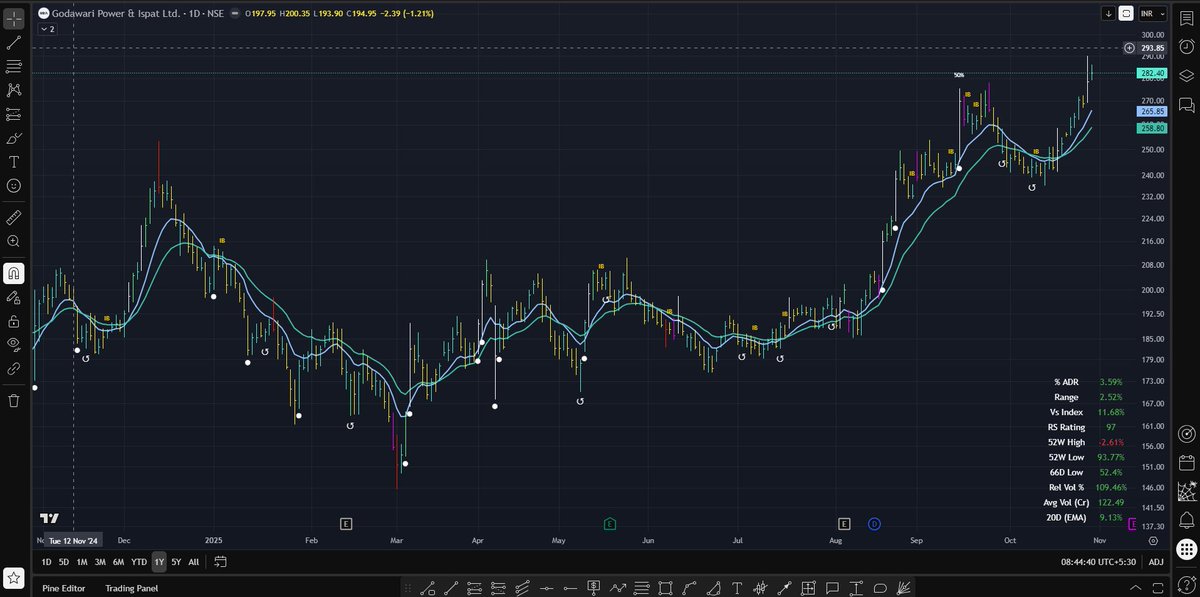The width and height of the screenshot is (1200, 597).
Task: Open favorites toolbar star icon
Action: pyautogui.click(x=14, y=577)
